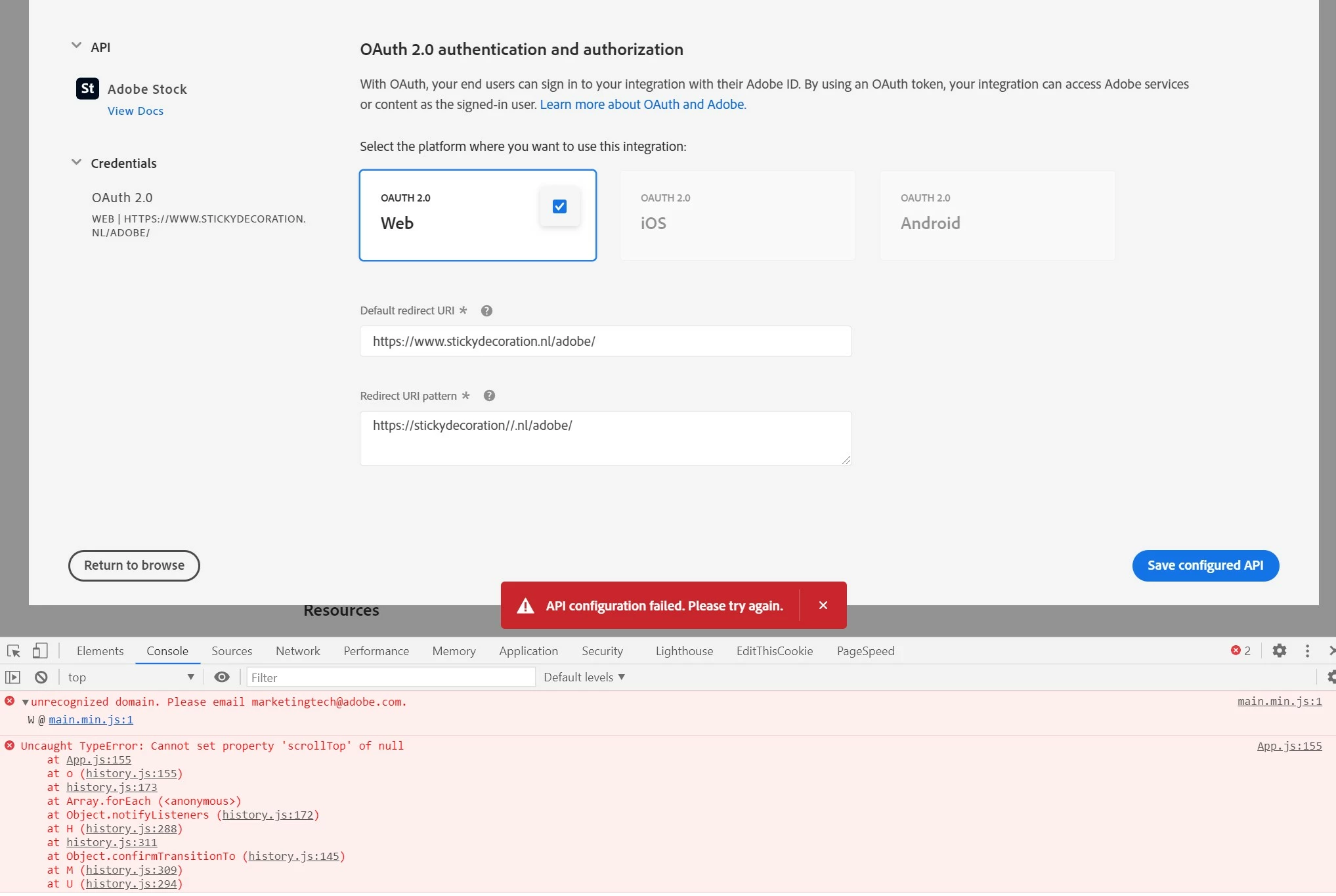Viewport: 1336px width, 896px height.
Task: Toggle the live expression eye icon
Action: coord(222,677)
